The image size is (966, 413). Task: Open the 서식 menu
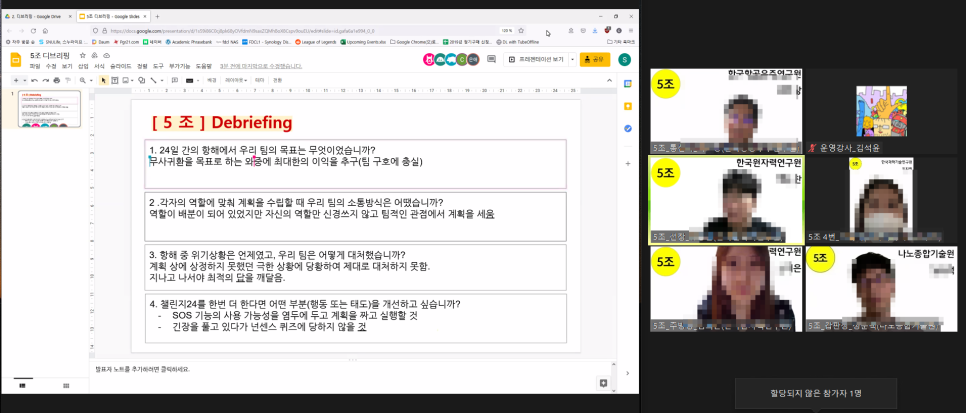click(x=99, y=65)
